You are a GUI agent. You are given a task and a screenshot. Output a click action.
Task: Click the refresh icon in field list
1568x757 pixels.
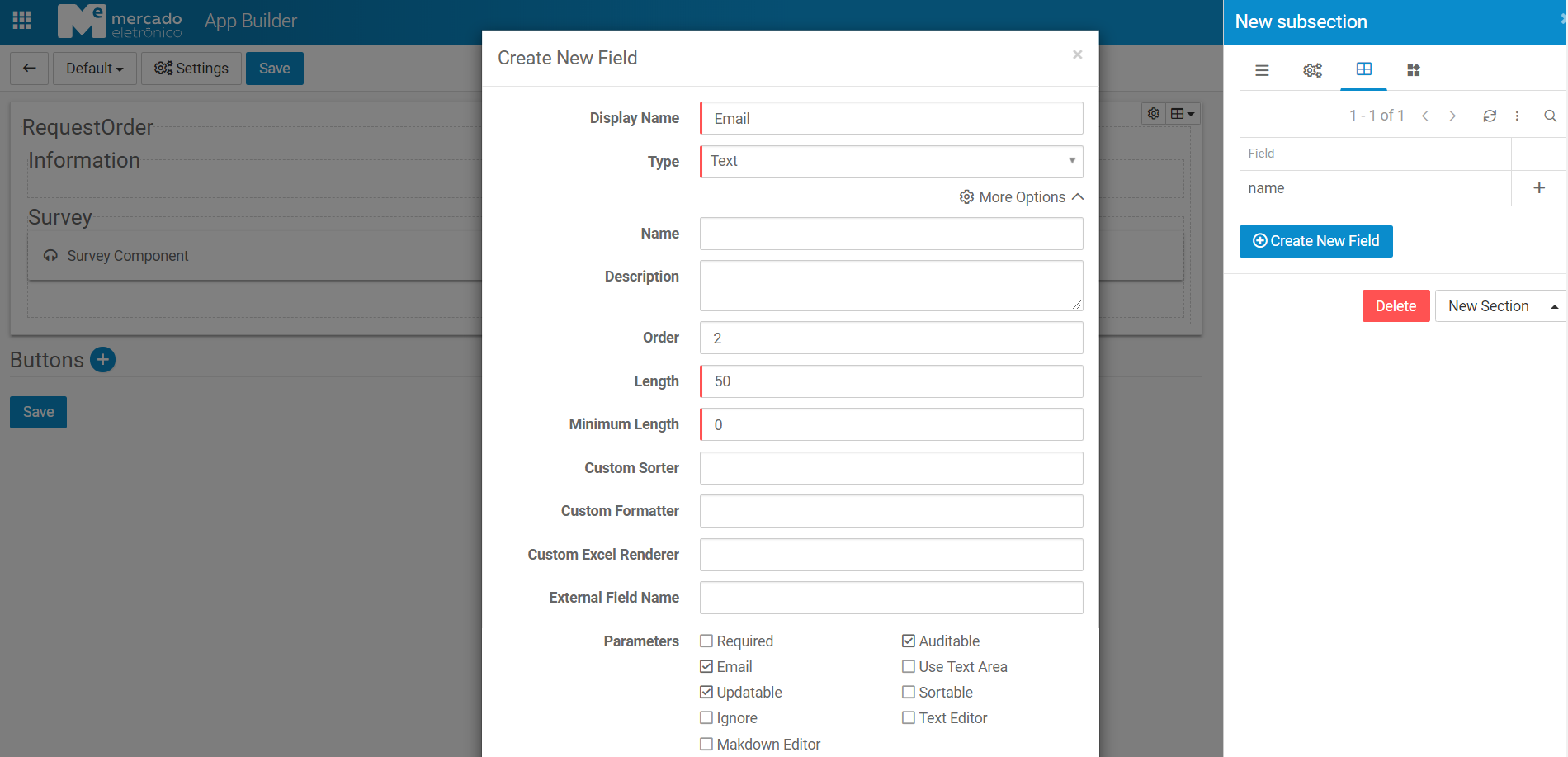tap(1490, 116)
